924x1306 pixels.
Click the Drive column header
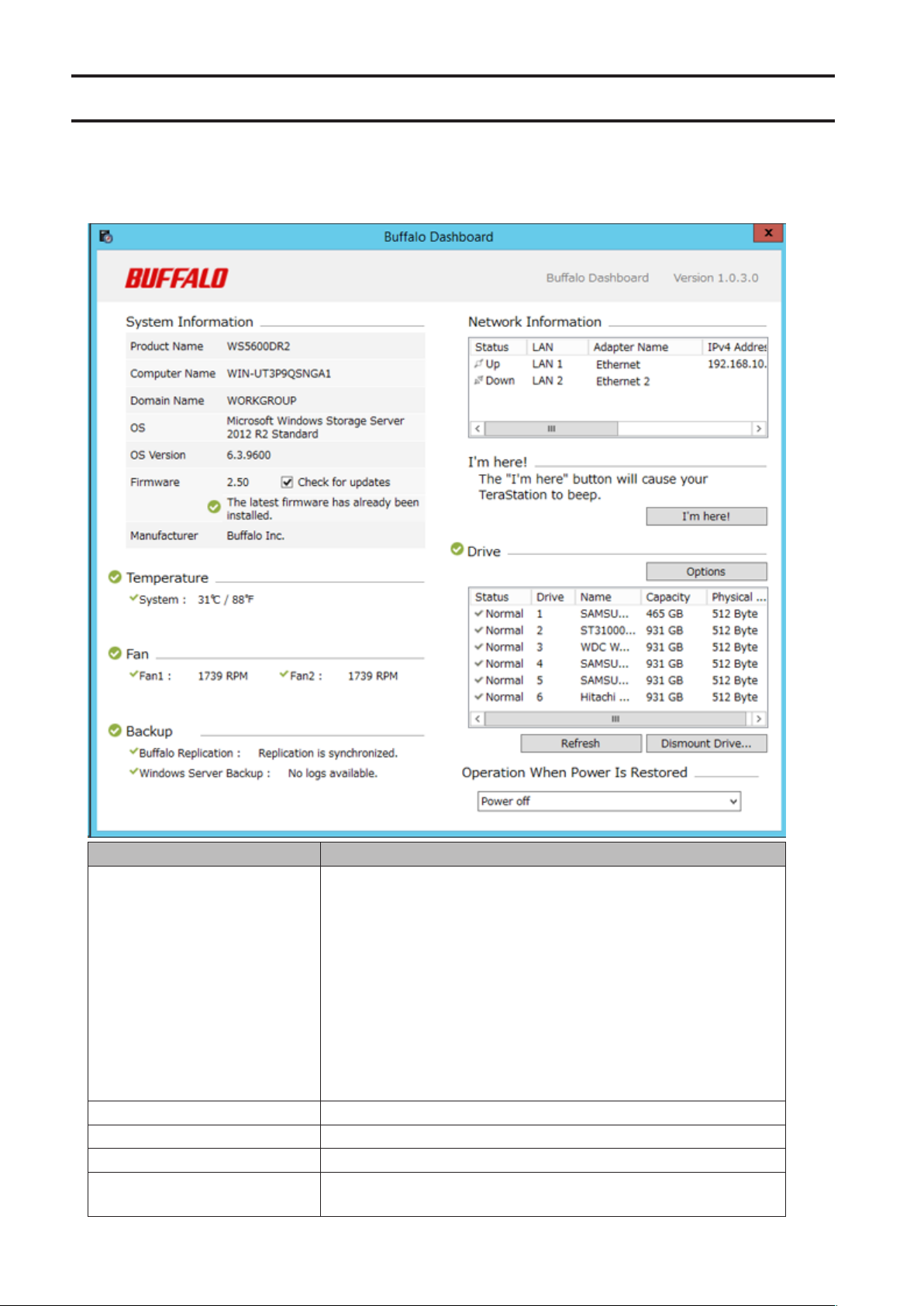(x=553, y=597)
